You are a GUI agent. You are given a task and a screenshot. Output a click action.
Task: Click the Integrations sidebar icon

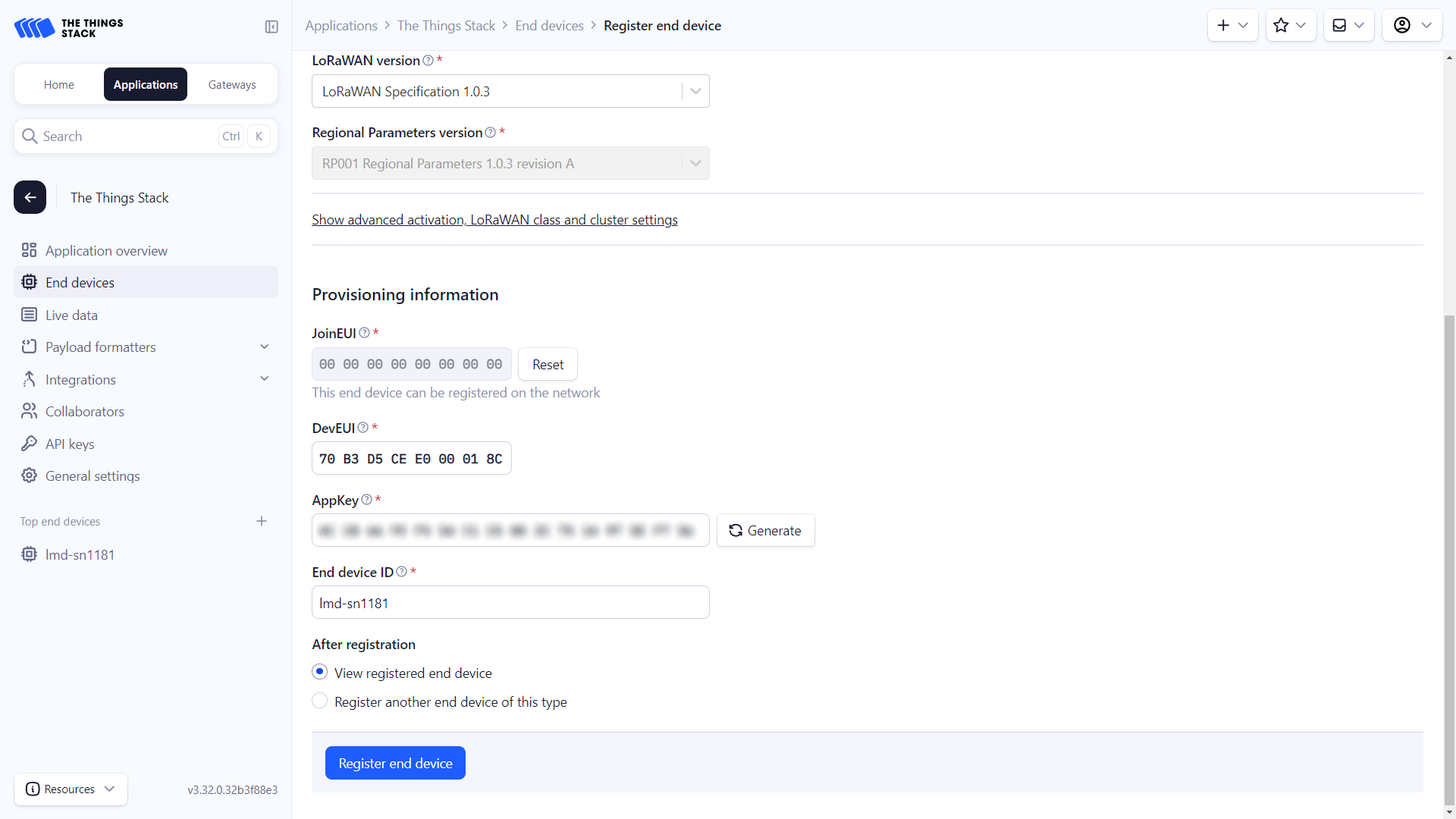[27, 378]
